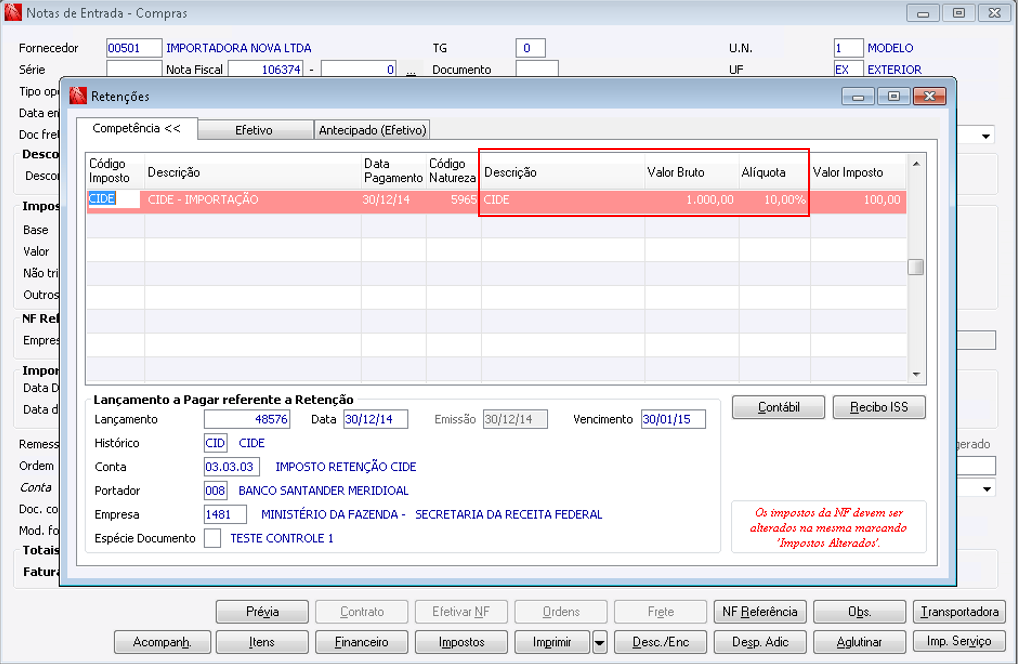Click the Imprimir button

pyautogui.click(x=552, y=642)
